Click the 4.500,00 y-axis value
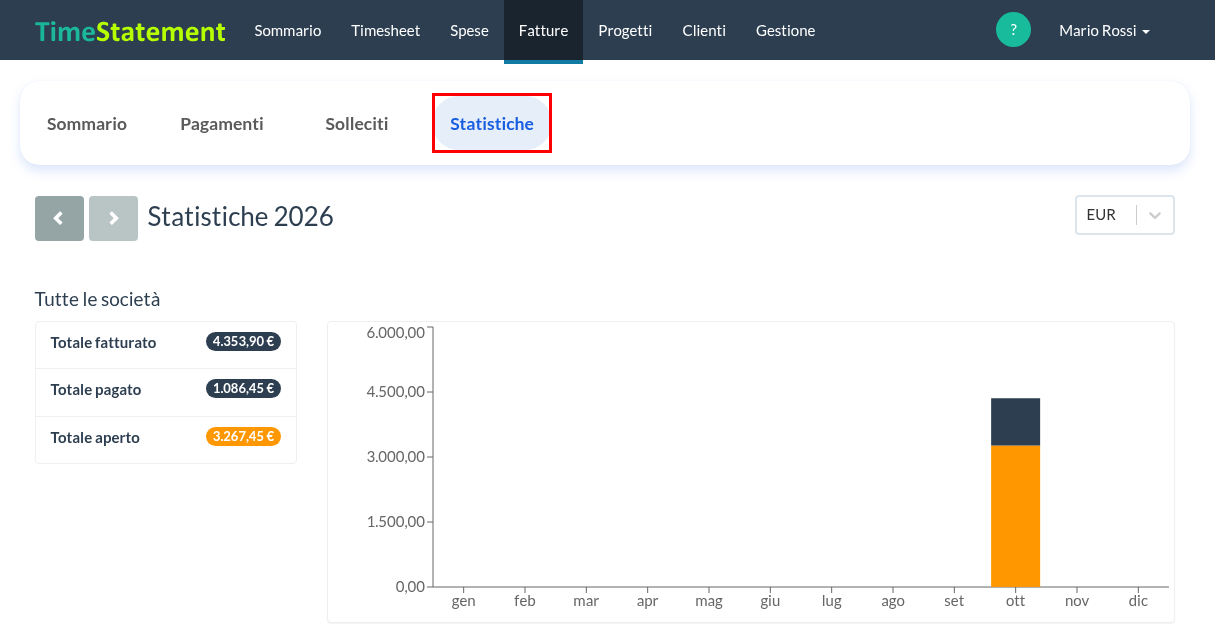Image resolution: width=1215 pixels, height=638 pixels. point(396,391)
